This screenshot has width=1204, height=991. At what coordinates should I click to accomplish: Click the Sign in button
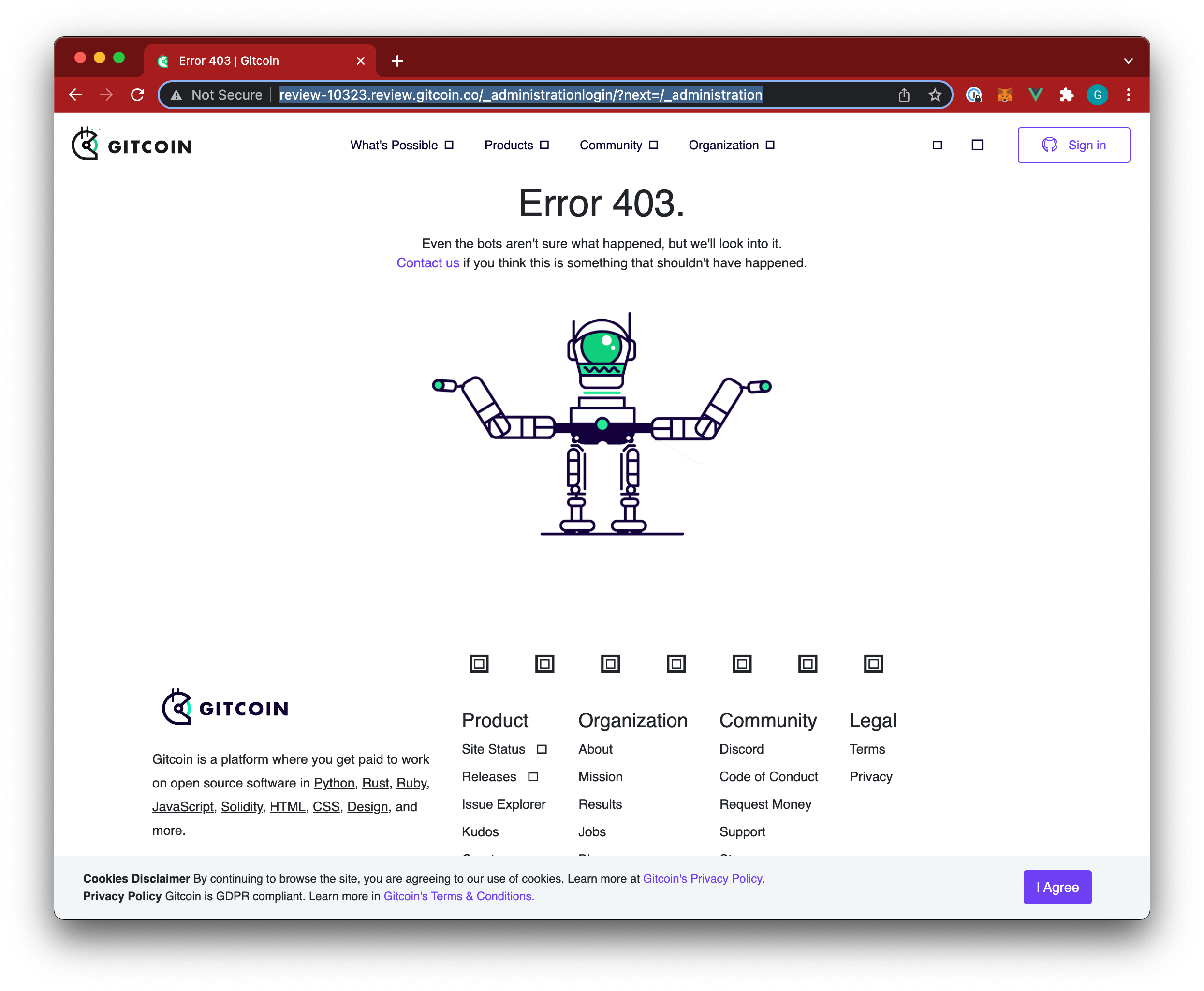click(x=1073, y=145)
